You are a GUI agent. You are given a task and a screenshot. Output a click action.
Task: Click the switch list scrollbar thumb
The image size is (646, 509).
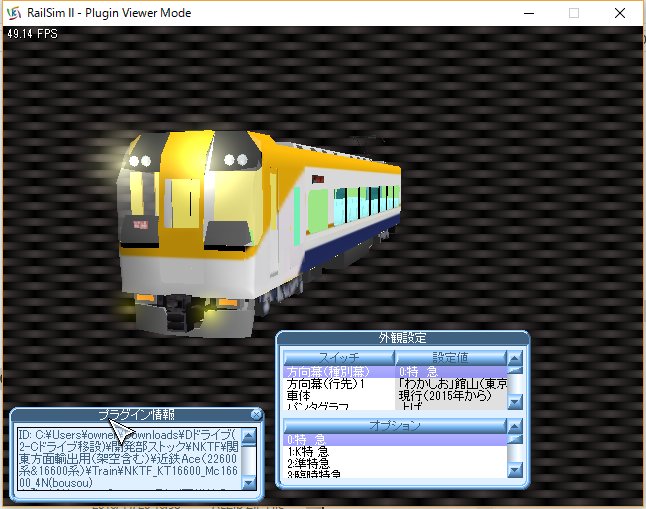tap(515, 370)
